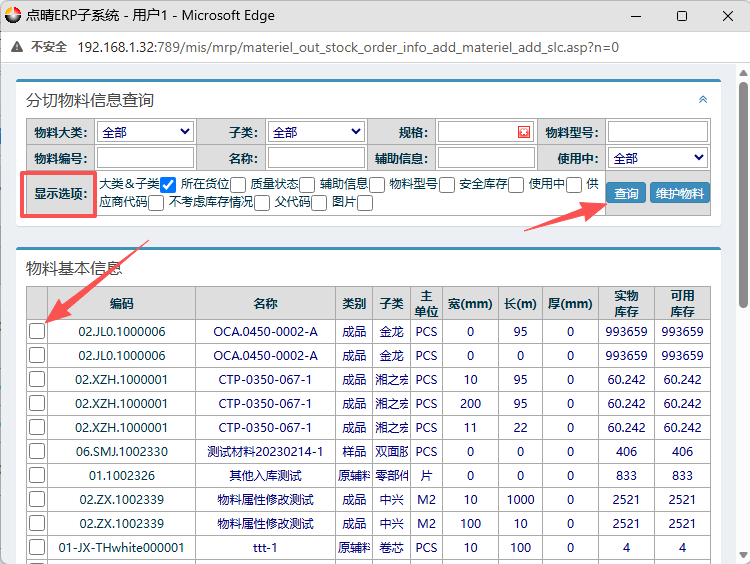Focus the 辅助信息 input field

[x=486, y=158]
